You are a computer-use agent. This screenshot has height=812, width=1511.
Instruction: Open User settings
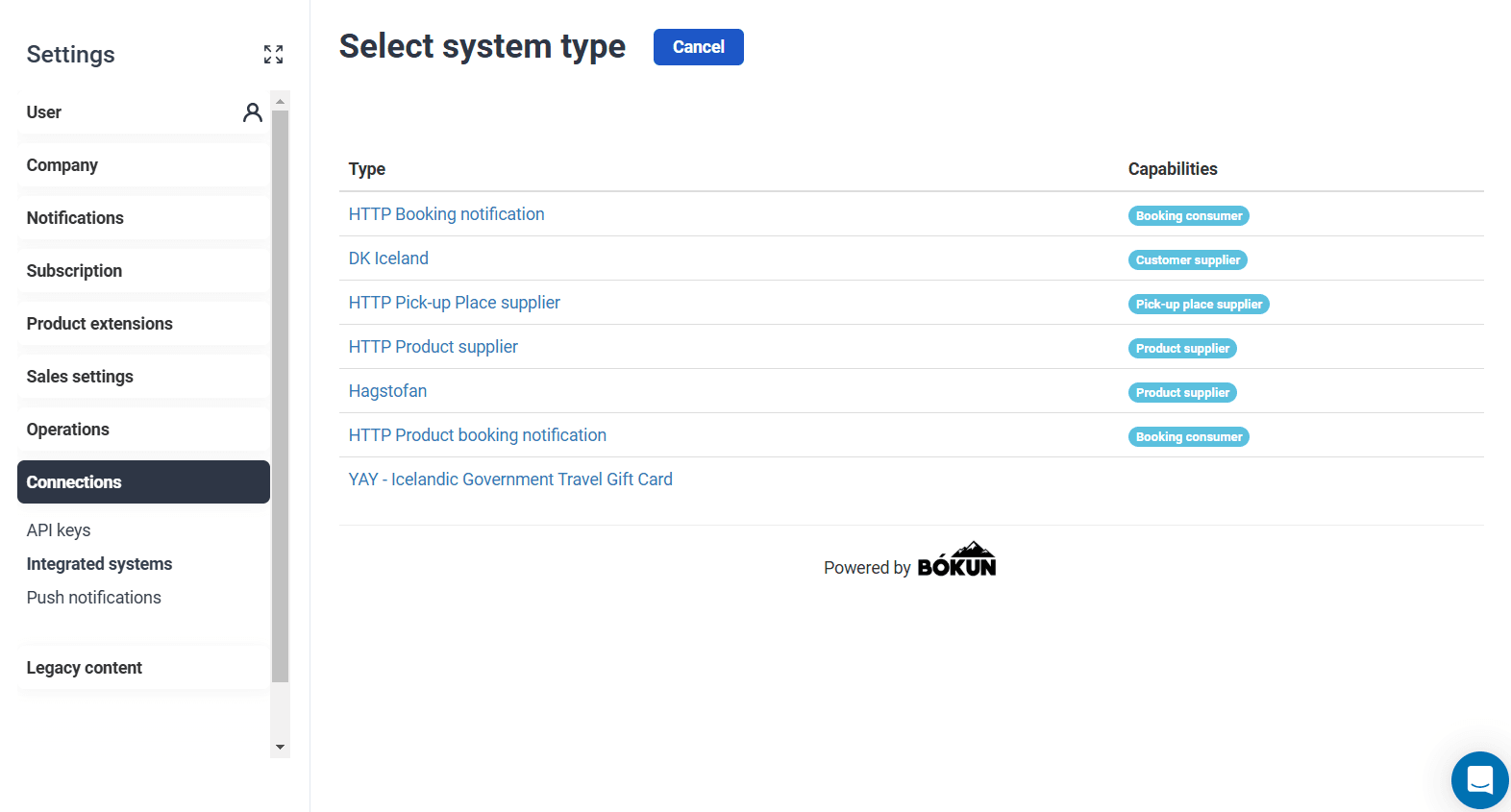click(x=143, y=112)
